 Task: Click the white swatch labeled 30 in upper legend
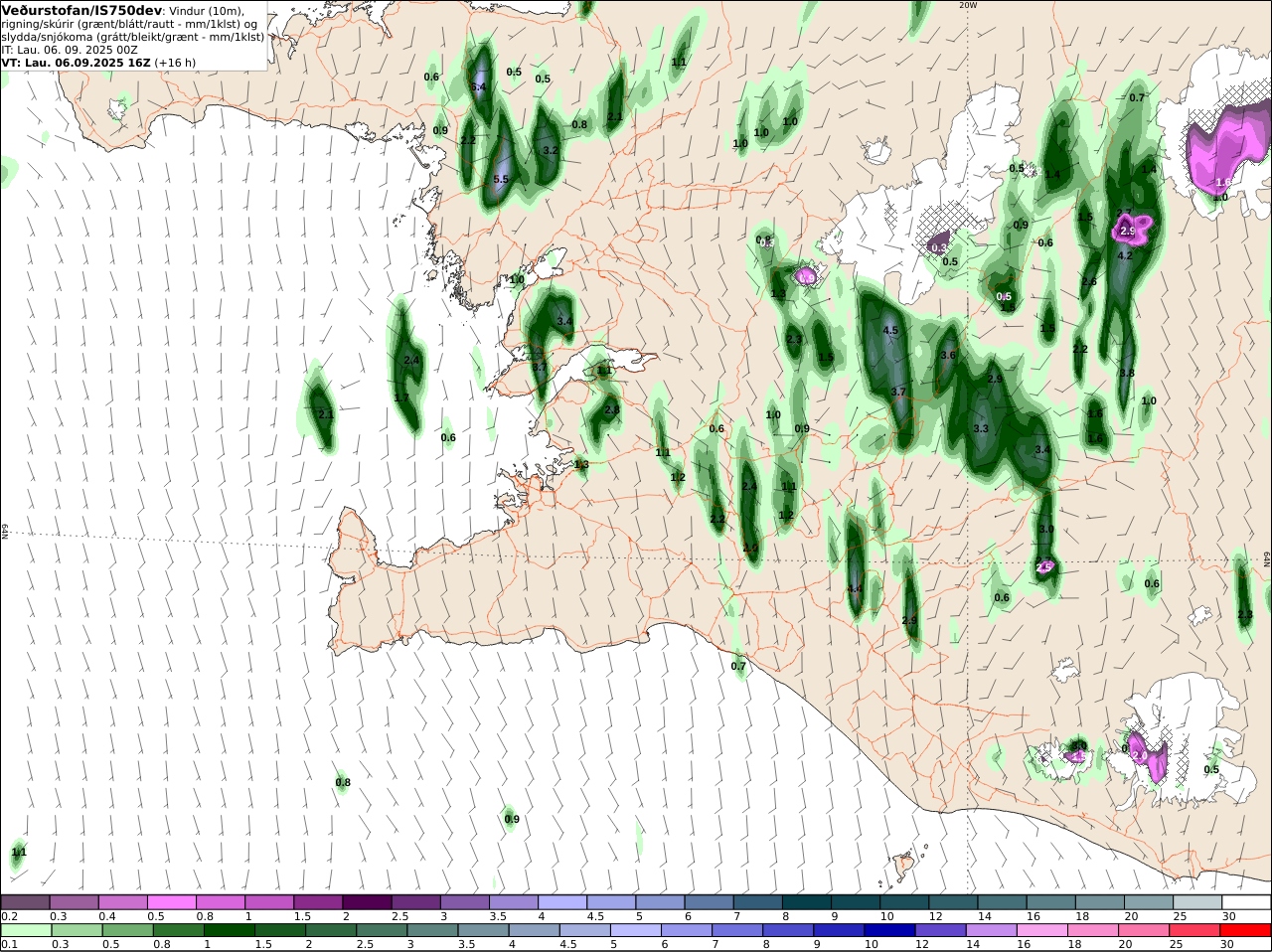tap(1245, 902)
